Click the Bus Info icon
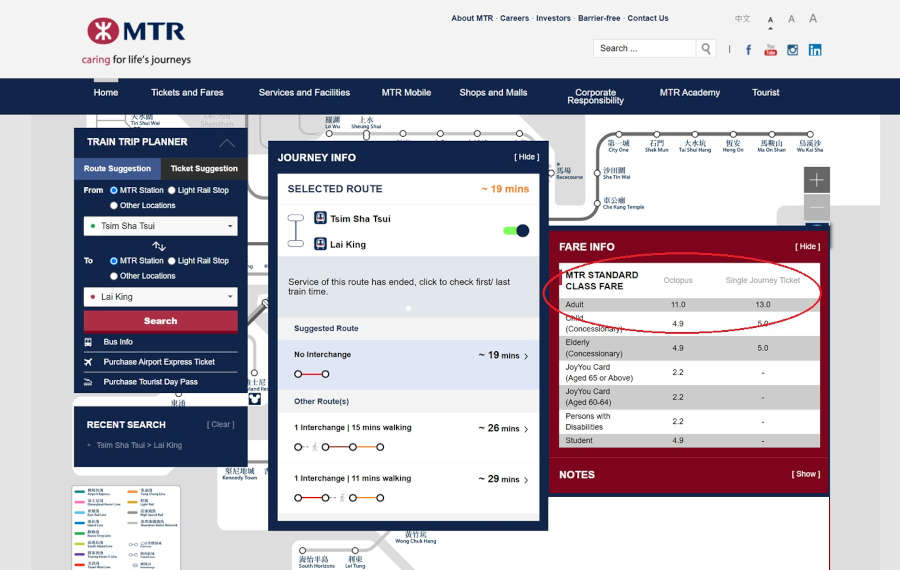 (88, 342)
